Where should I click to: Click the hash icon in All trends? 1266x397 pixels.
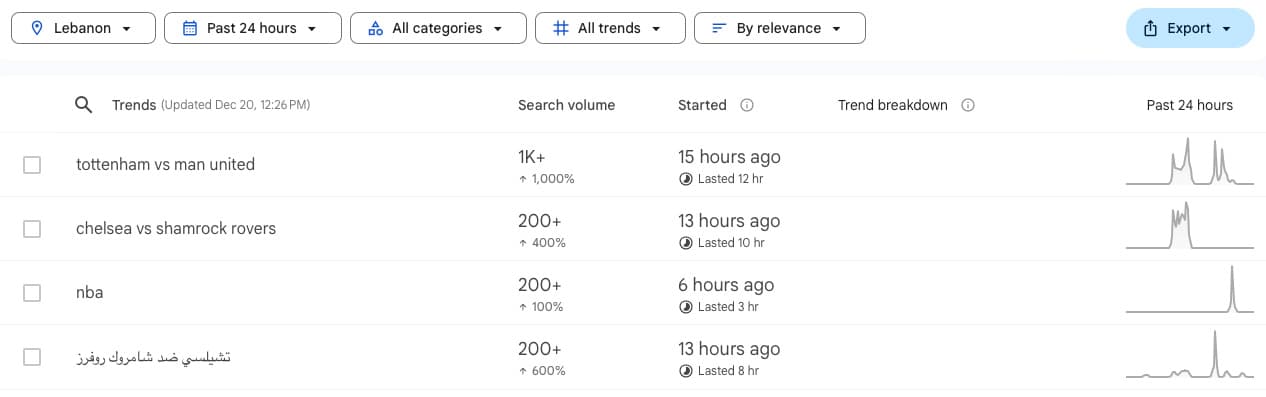[560, 28]
